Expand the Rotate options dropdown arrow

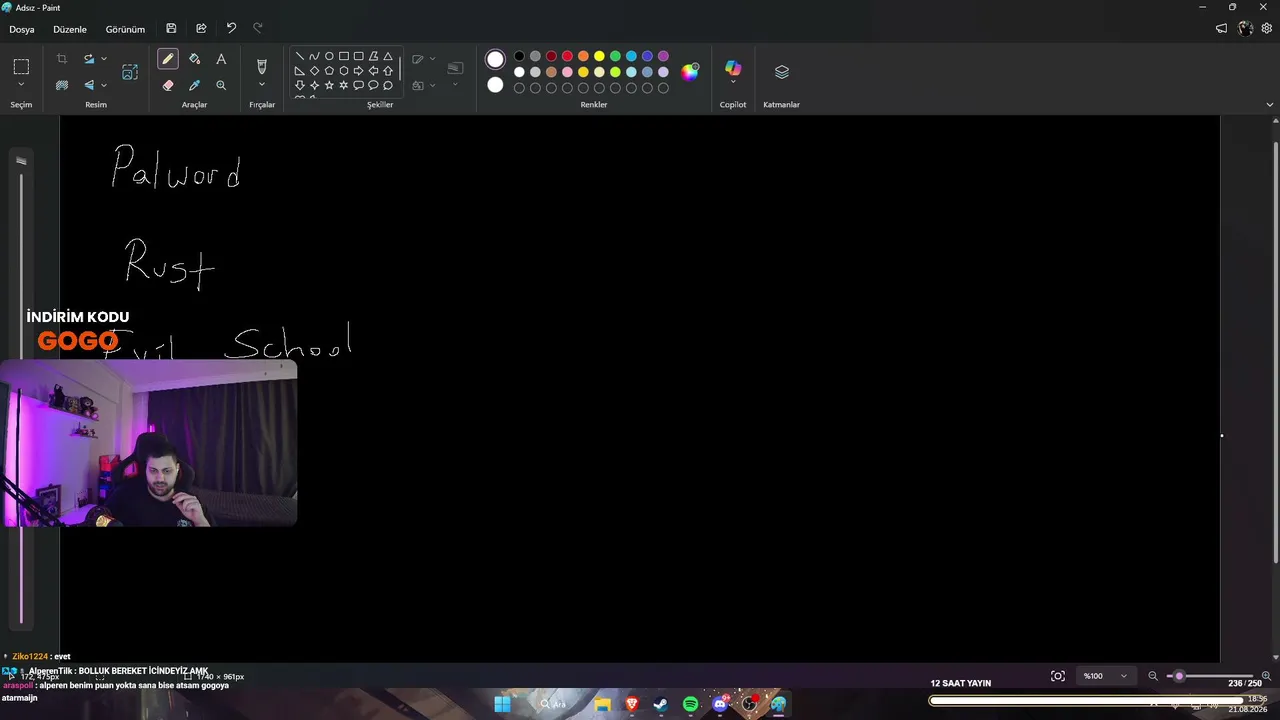[103, 59]
